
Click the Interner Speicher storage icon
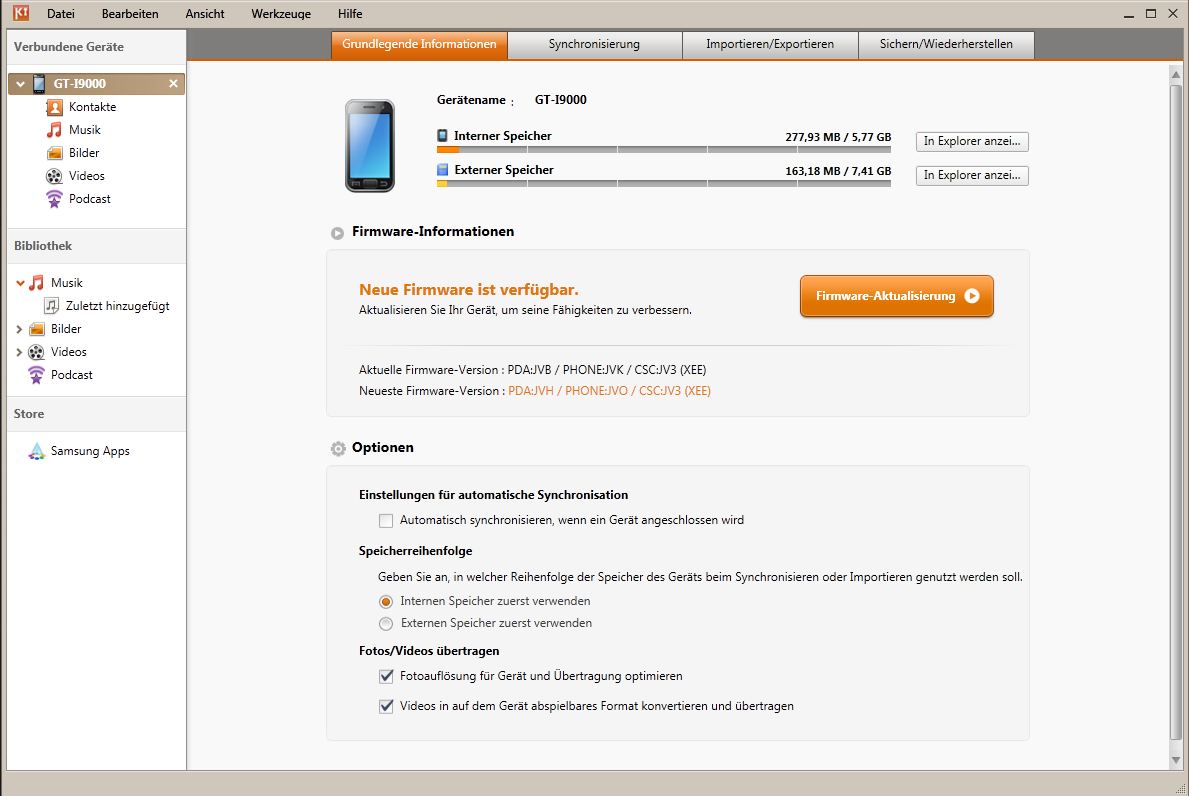[x=442, y=136]
